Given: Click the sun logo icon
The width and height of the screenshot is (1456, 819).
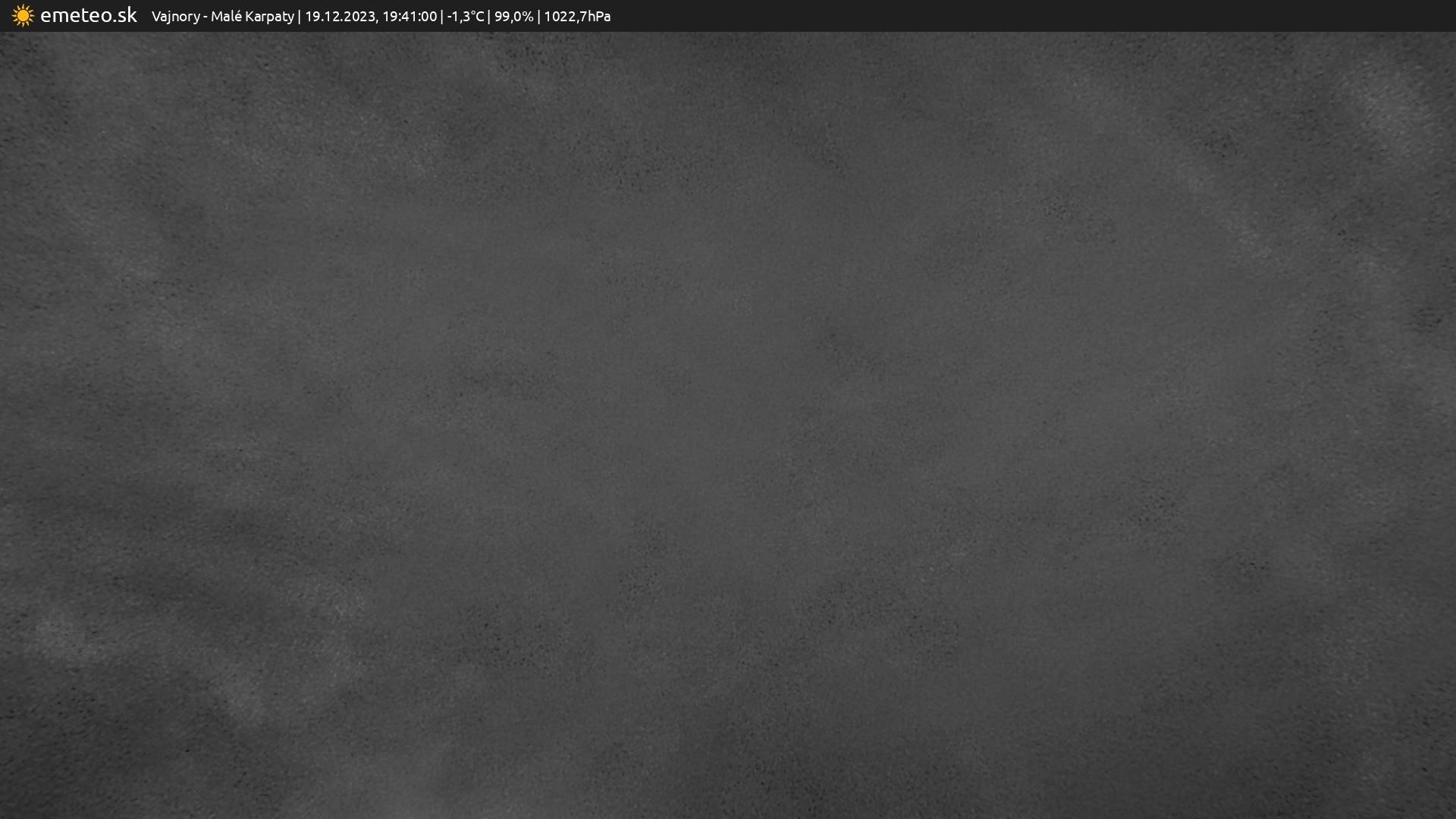Looking at the screenshot, I should 23,16.
